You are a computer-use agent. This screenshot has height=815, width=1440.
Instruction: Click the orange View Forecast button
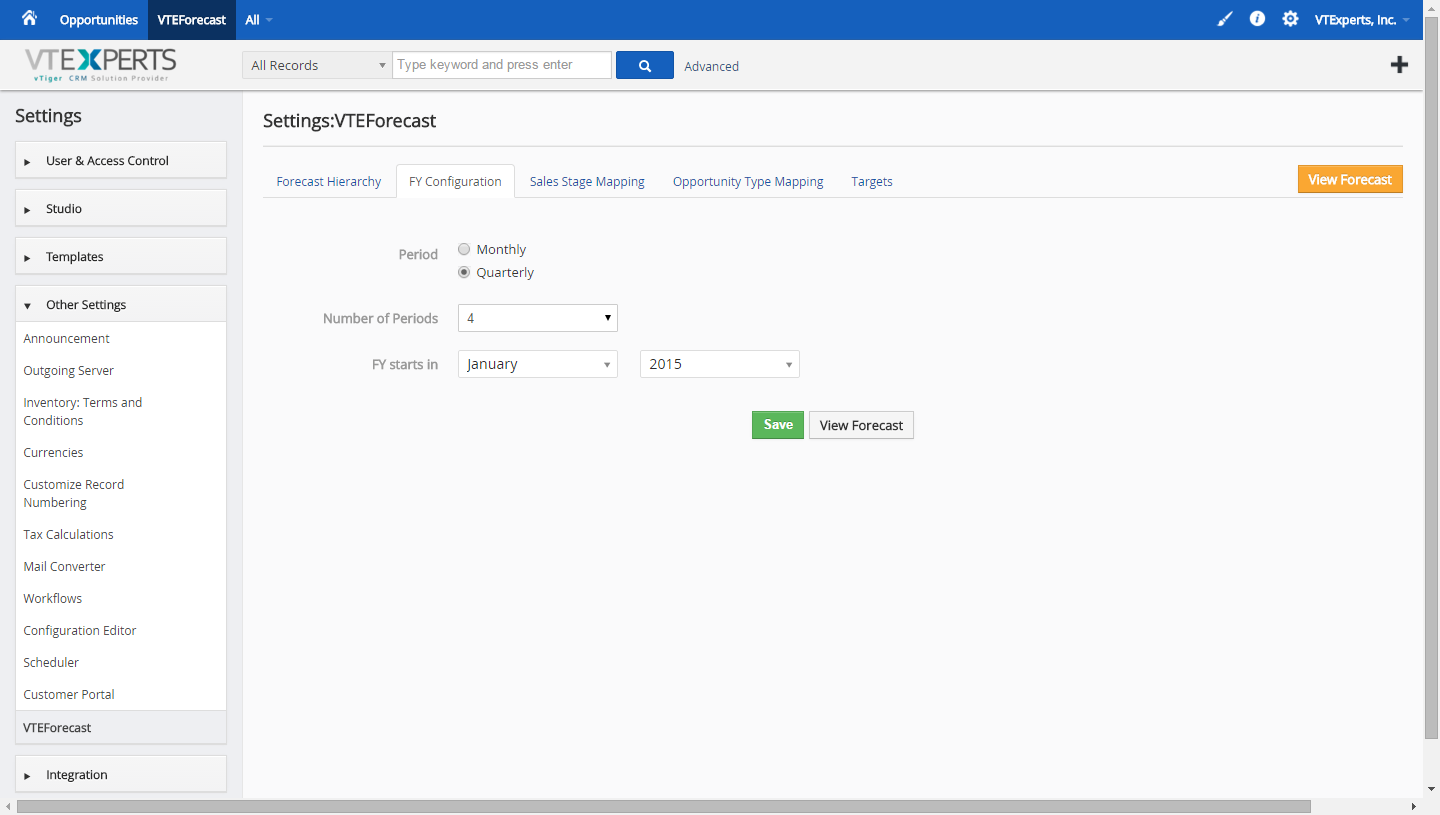pos(1350,179)
